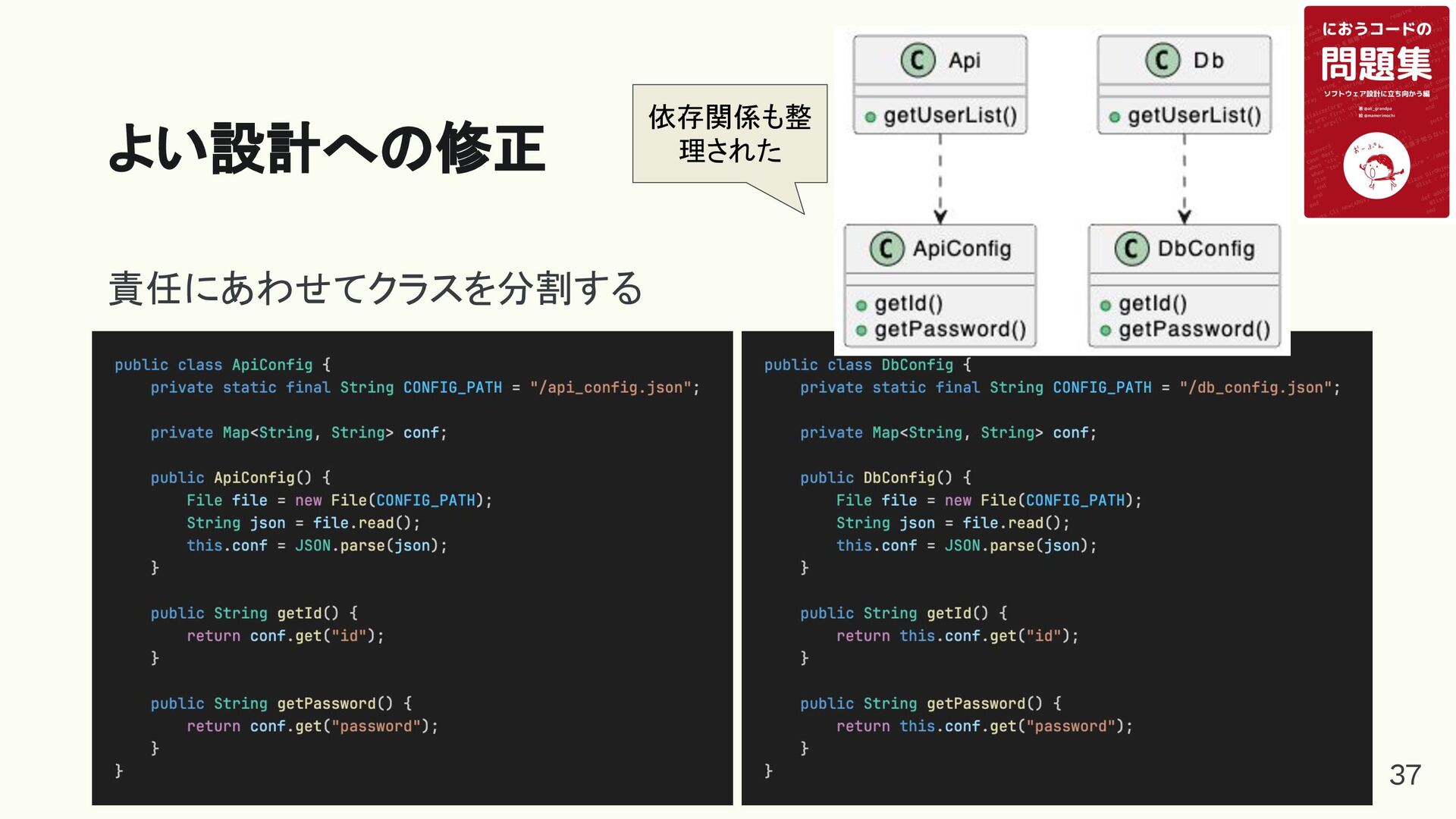Click the mascot character on book cover

[x=1376, y=168]
